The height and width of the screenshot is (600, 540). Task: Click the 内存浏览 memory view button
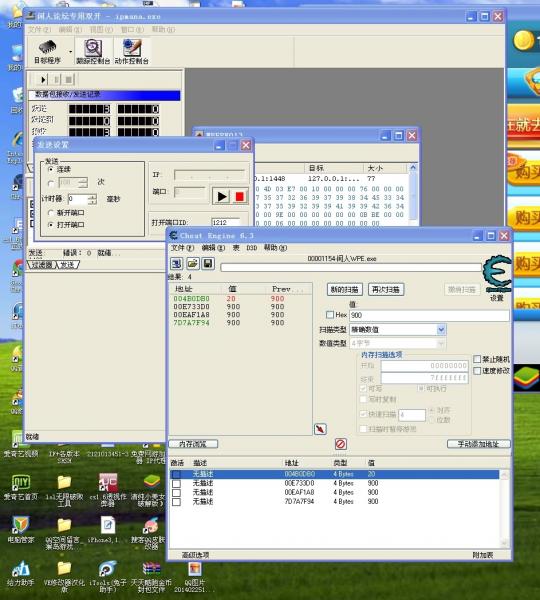point(193,444)
